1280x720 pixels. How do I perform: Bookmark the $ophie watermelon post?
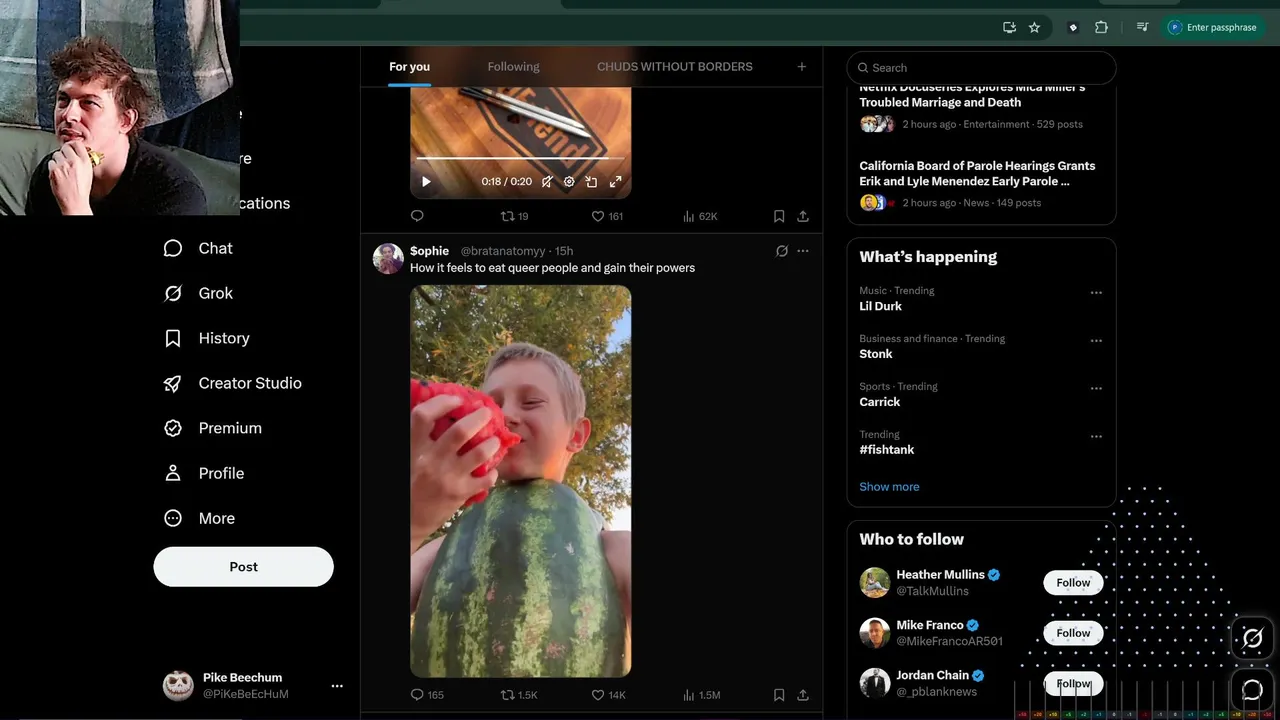click(x=779, y=695)
